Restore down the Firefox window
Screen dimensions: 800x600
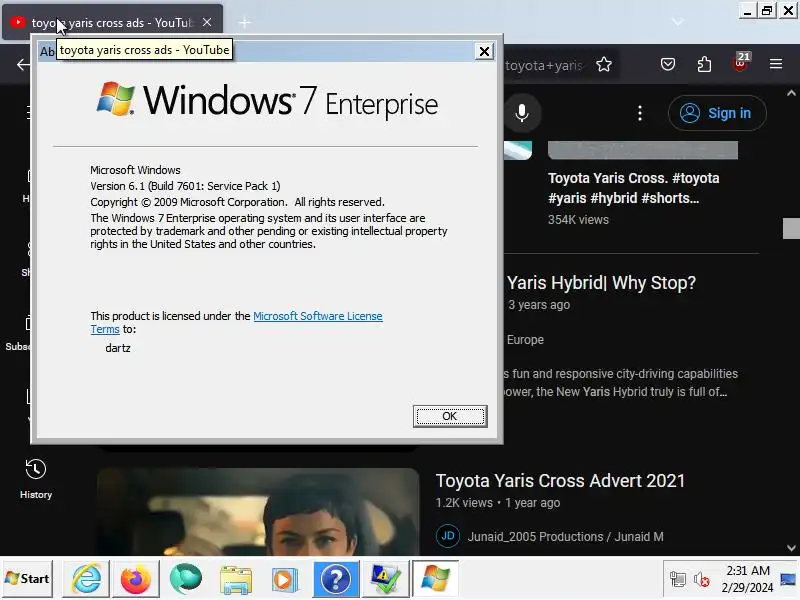click(x=767, y=11)
